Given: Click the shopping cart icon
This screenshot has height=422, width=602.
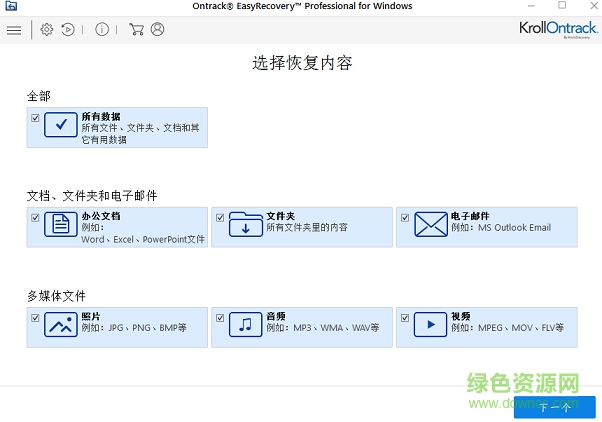Looking at the screenshot, I should pos(136,30).
